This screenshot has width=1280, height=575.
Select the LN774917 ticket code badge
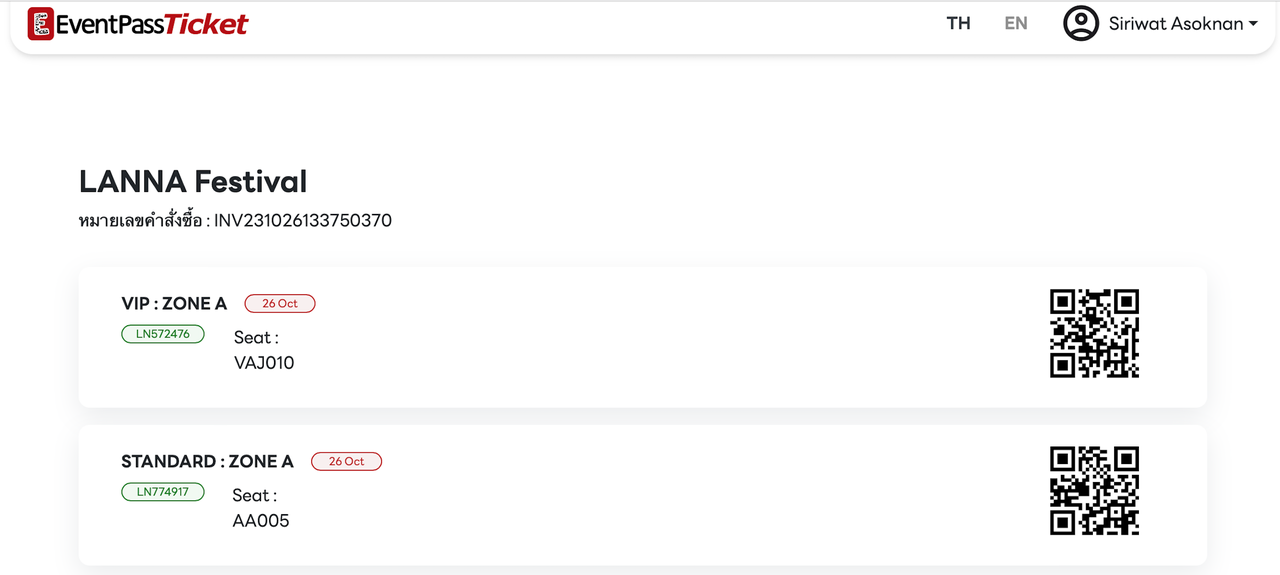pos(163,492)
